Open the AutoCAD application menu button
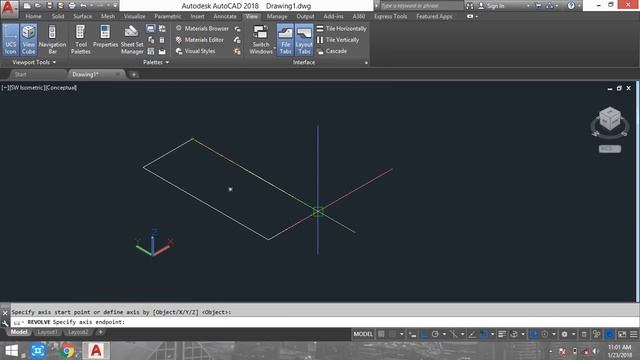640x360 pixels. (9, 8)
